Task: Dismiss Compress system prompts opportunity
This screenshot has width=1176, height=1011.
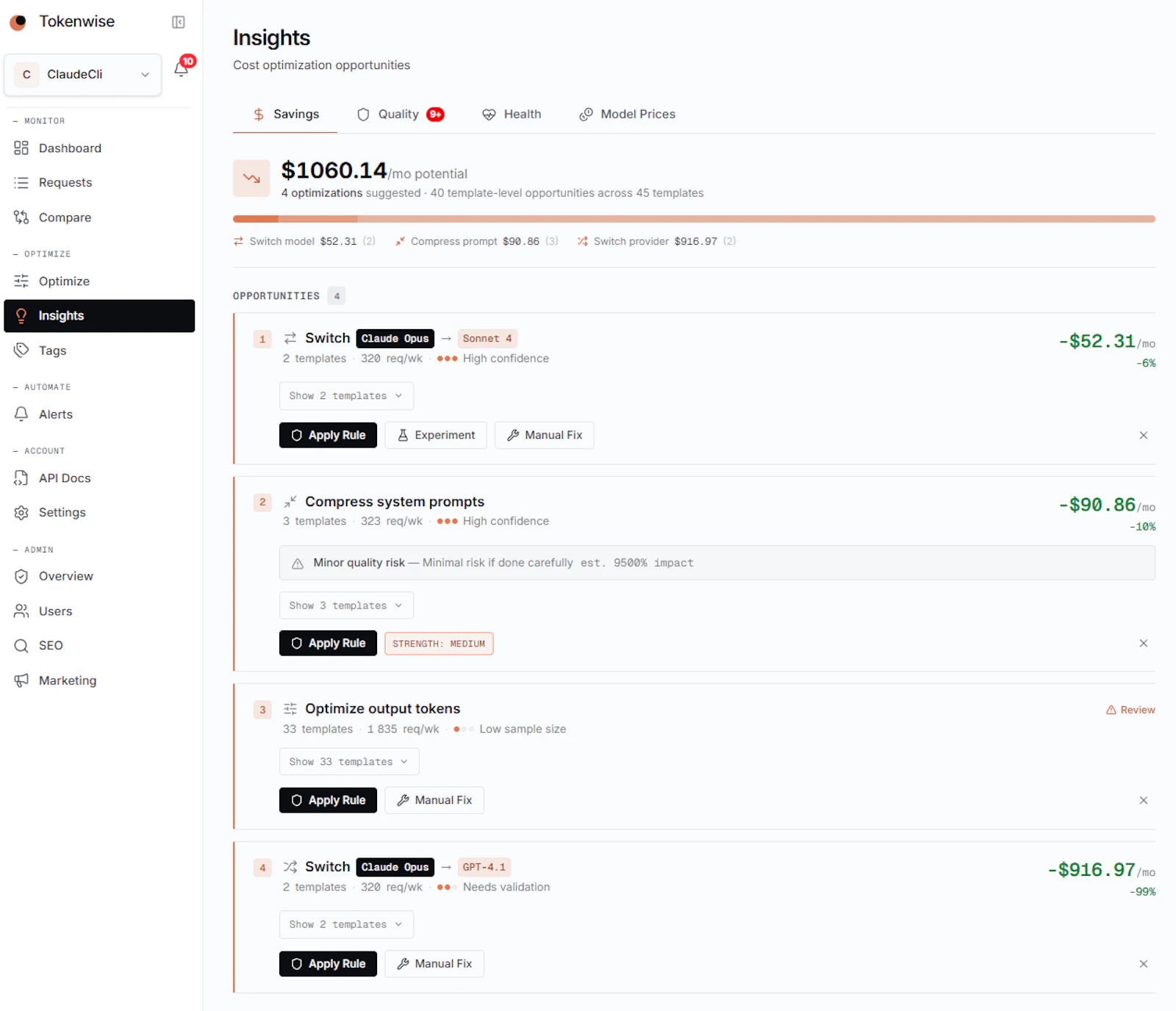Action: 1144,644
